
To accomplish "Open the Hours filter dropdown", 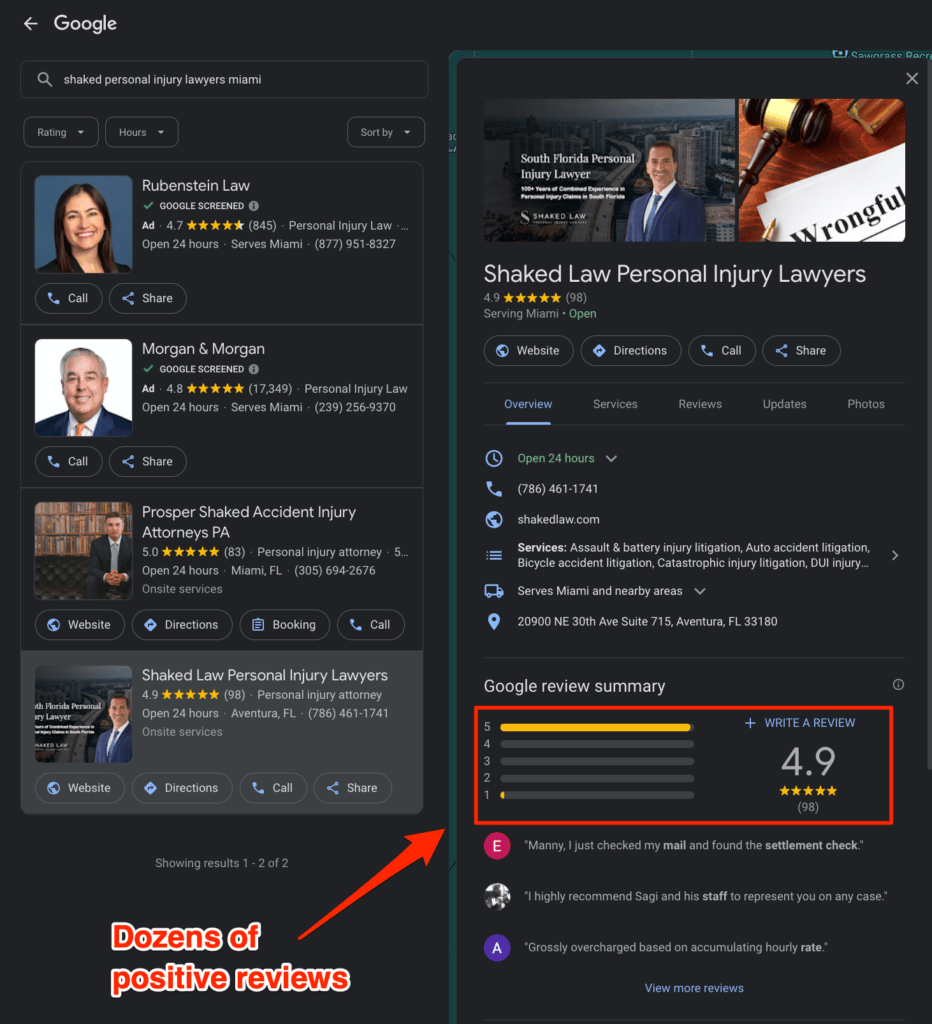I will pyautogui.click(x=142, y=132).
